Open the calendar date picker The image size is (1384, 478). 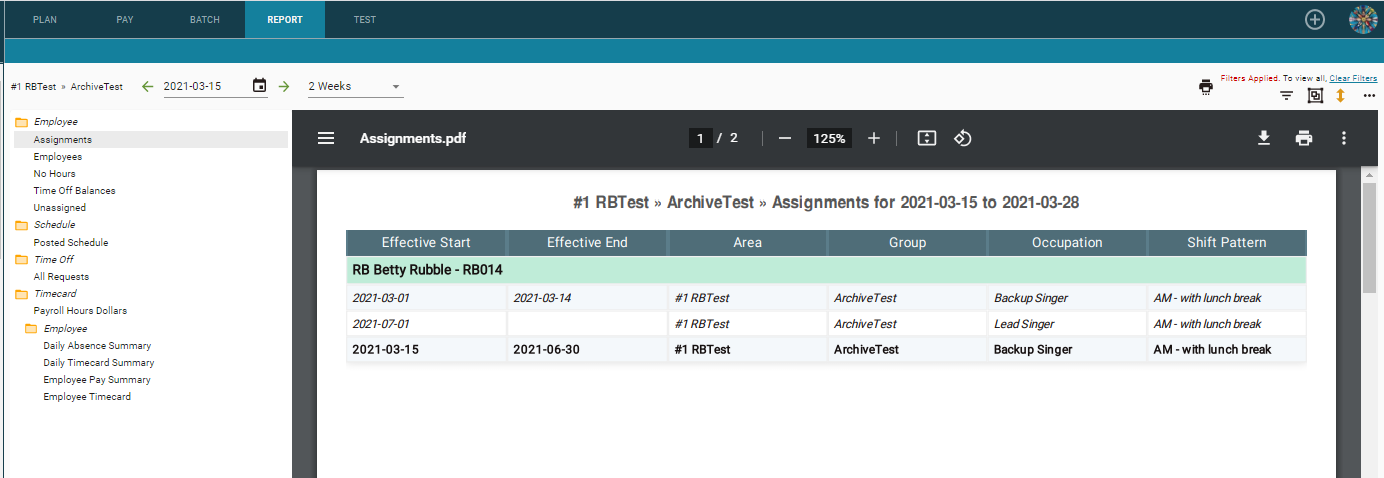pos(260,86)
